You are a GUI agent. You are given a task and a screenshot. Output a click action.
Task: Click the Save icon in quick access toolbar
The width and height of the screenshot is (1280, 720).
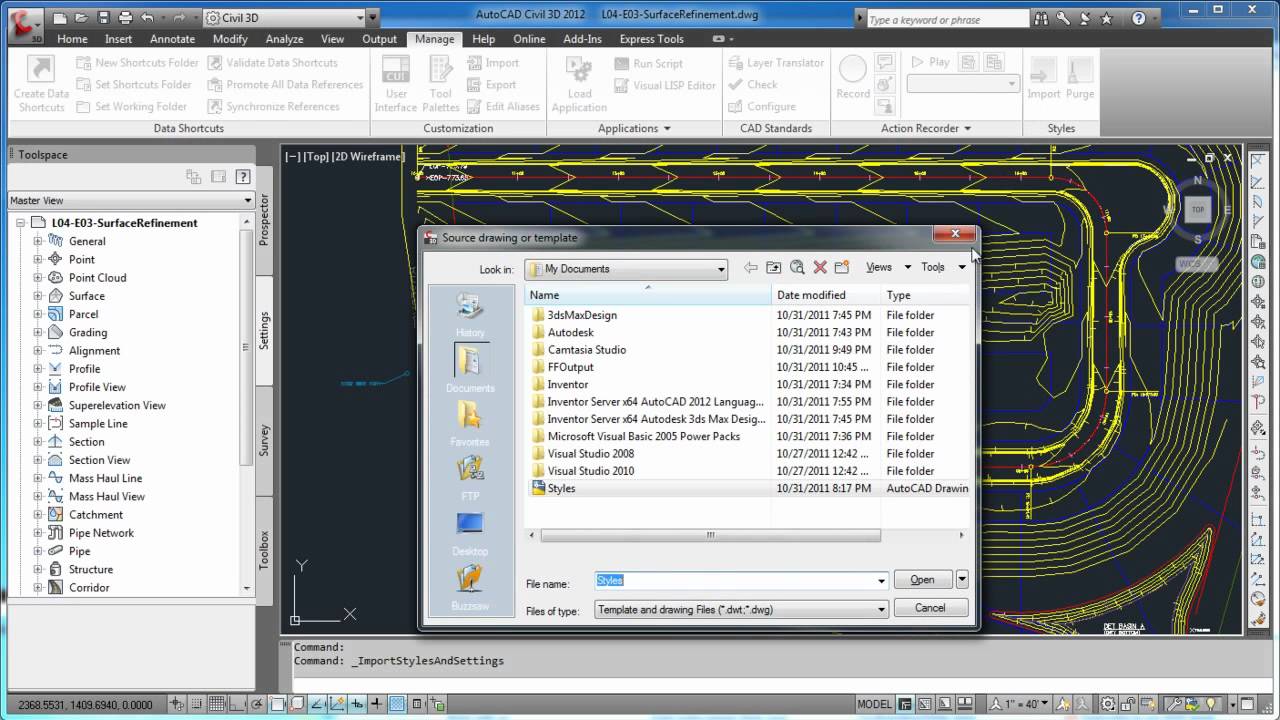click(103, 17)
